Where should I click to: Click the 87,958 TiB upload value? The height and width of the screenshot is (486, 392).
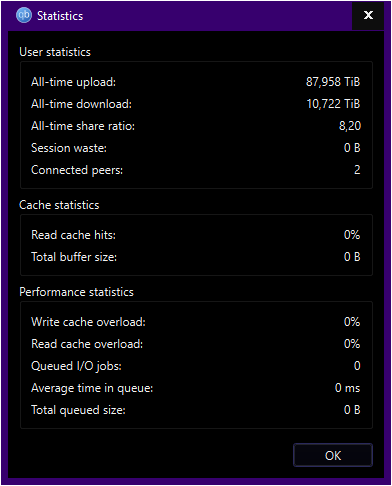[333, 82]
